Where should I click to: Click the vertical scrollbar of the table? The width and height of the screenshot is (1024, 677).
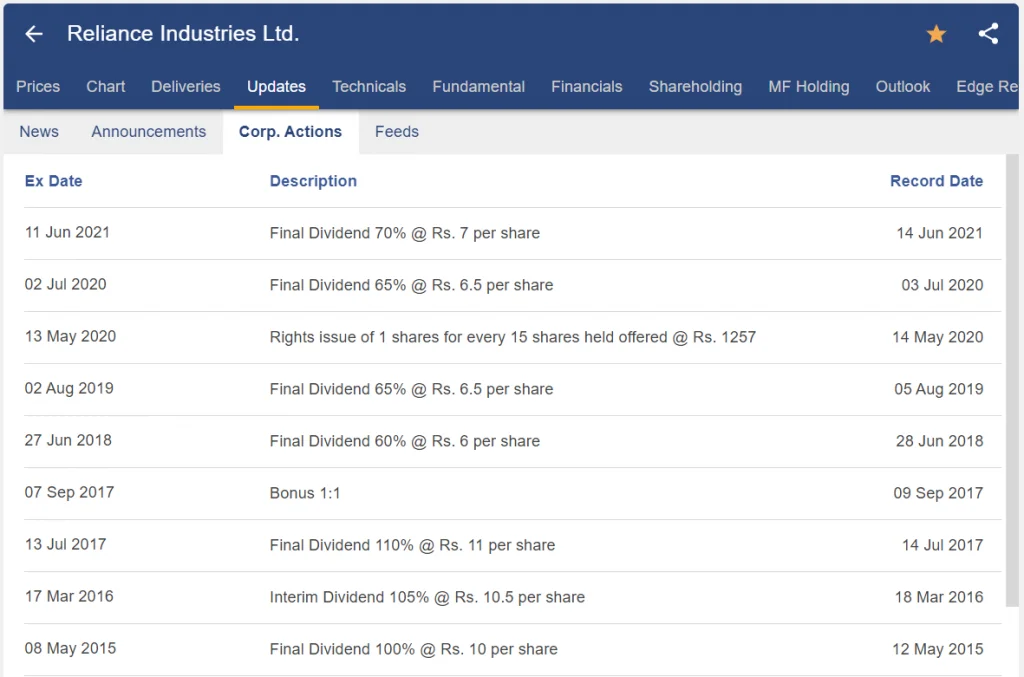(1012, 381)
